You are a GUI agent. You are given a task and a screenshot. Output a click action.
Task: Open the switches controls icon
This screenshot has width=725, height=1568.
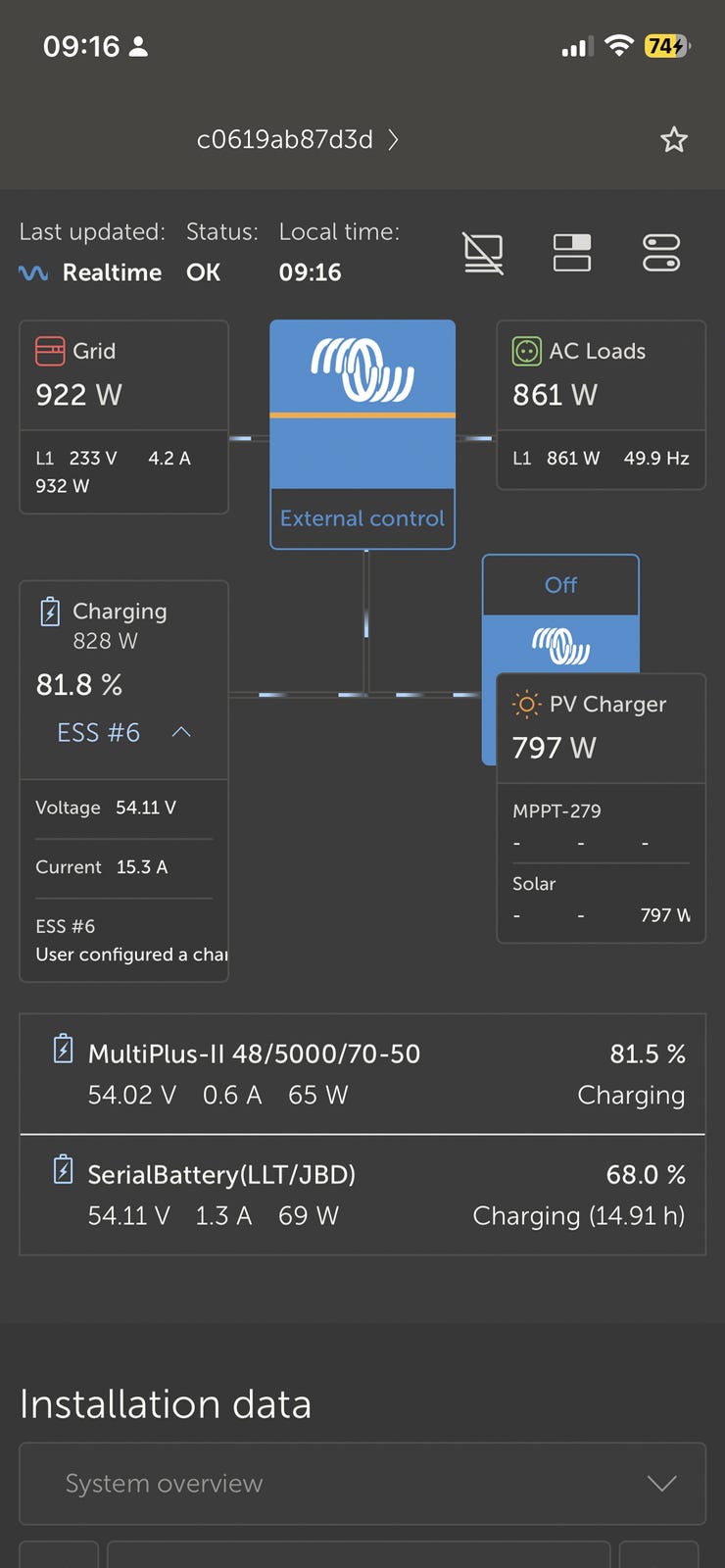coord(661,253)
